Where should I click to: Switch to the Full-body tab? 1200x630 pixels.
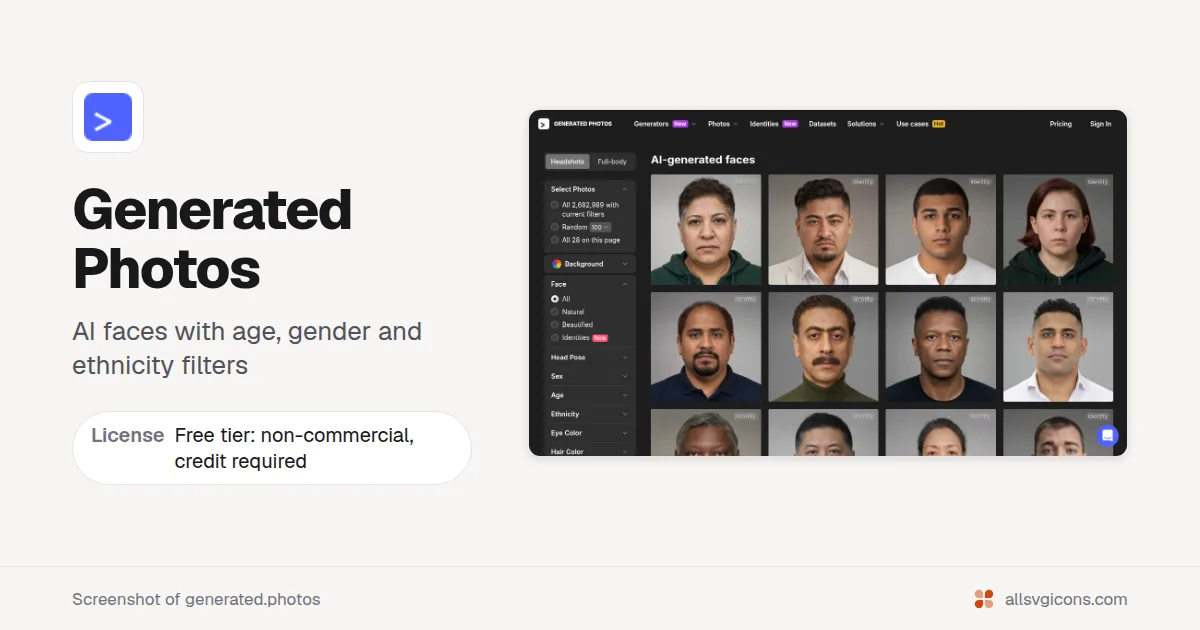coord(612,161)
